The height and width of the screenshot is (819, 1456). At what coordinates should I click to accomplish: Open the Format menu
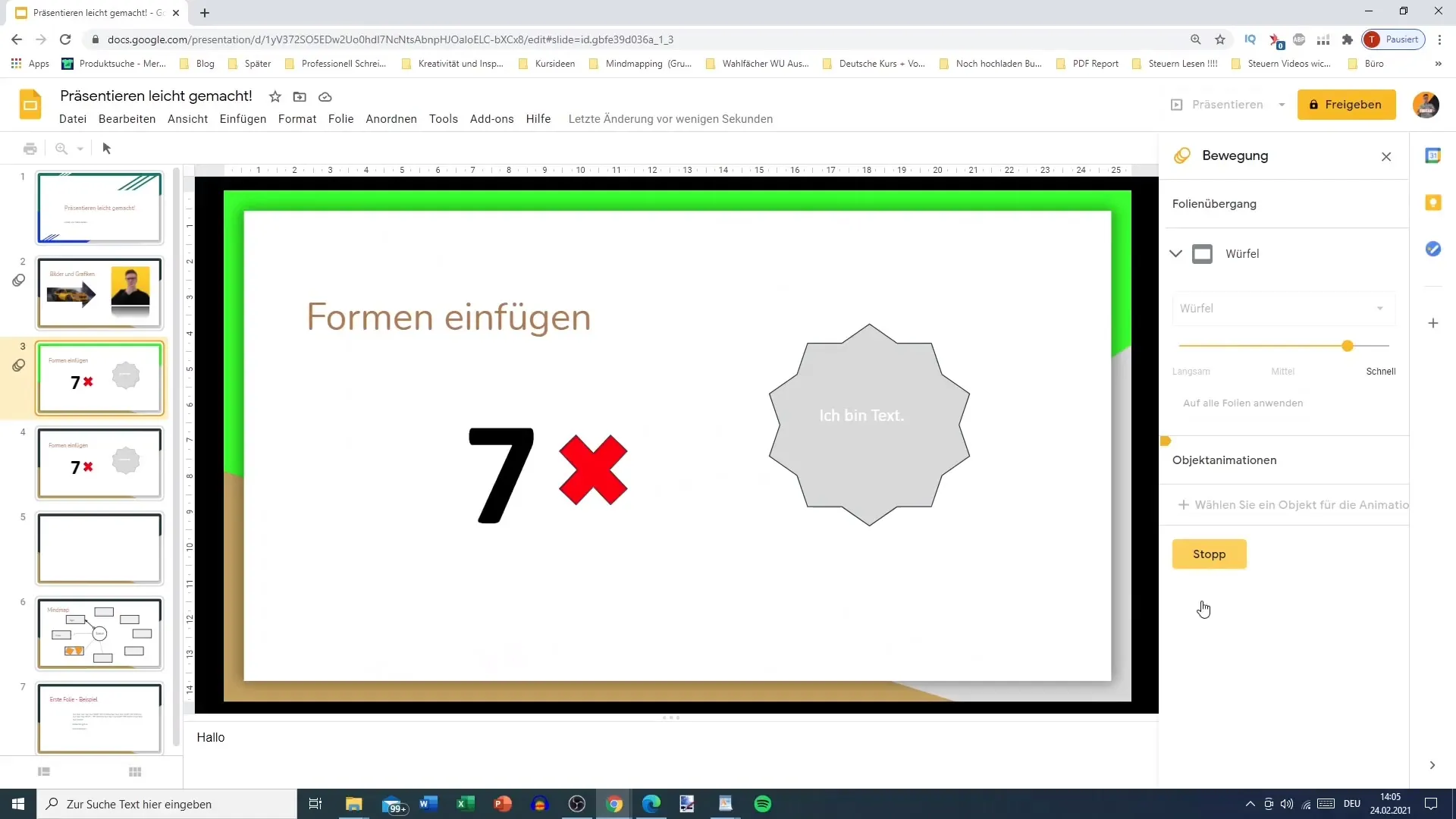(297, 119)
